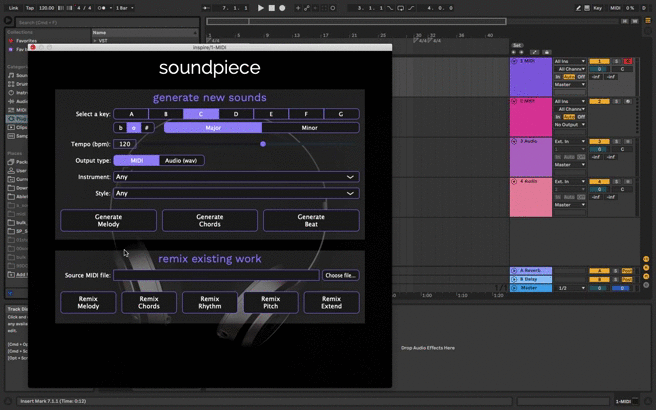This screenshot has height=410, width=656.
Task: Select MIDI output type
Action: (136, 160)
